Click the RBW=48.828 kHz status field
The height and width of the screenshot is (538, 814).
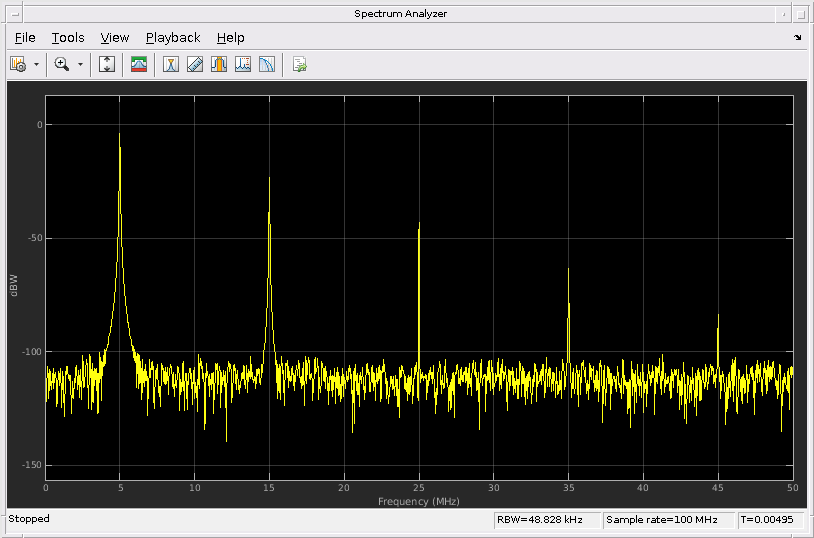point(547,520)
